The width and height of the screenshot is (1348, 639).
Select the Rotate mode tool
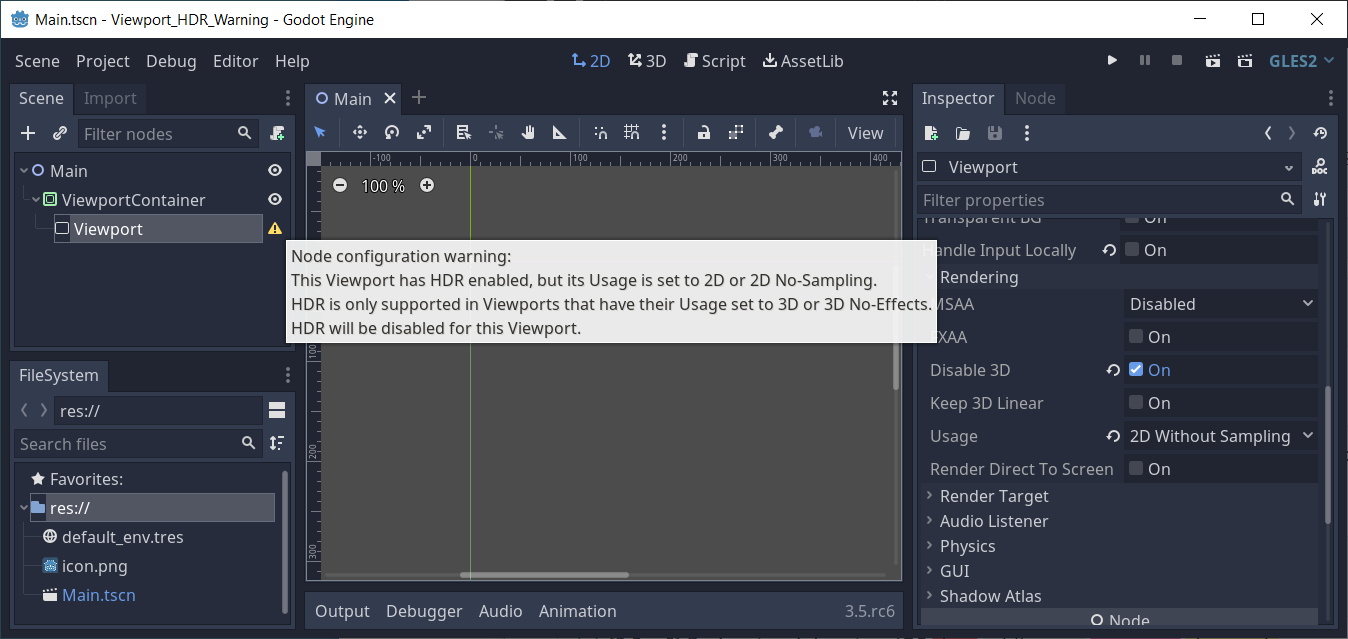[390, 132]
